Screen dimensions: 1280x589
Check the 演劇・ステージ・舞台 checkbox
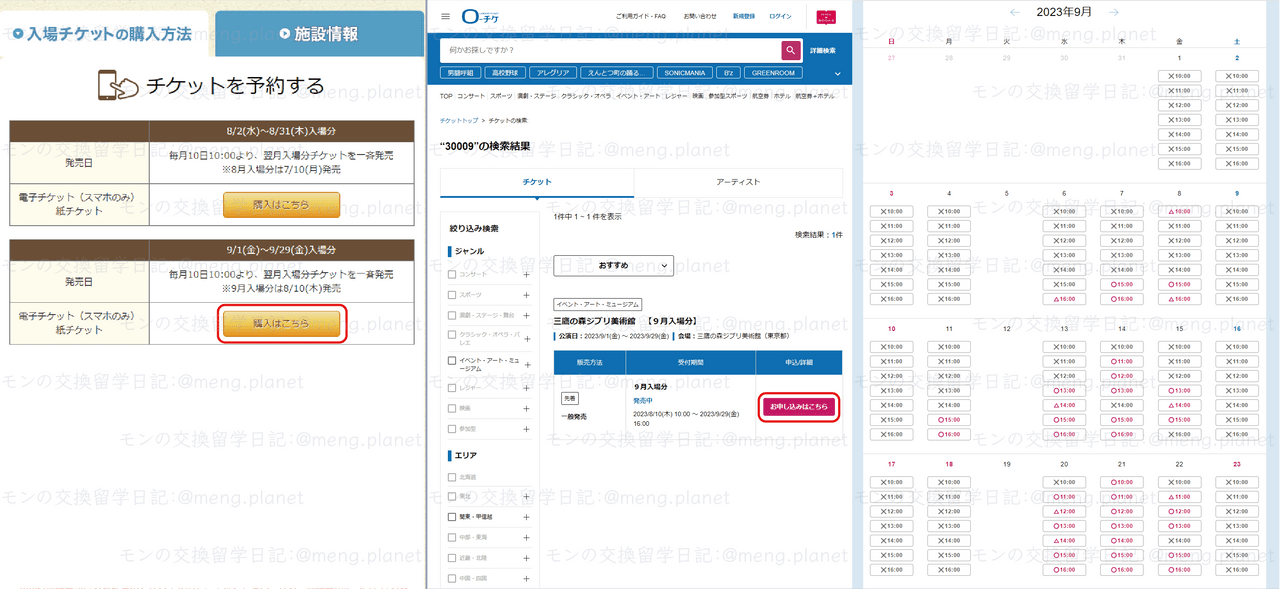tap(452, 315)
